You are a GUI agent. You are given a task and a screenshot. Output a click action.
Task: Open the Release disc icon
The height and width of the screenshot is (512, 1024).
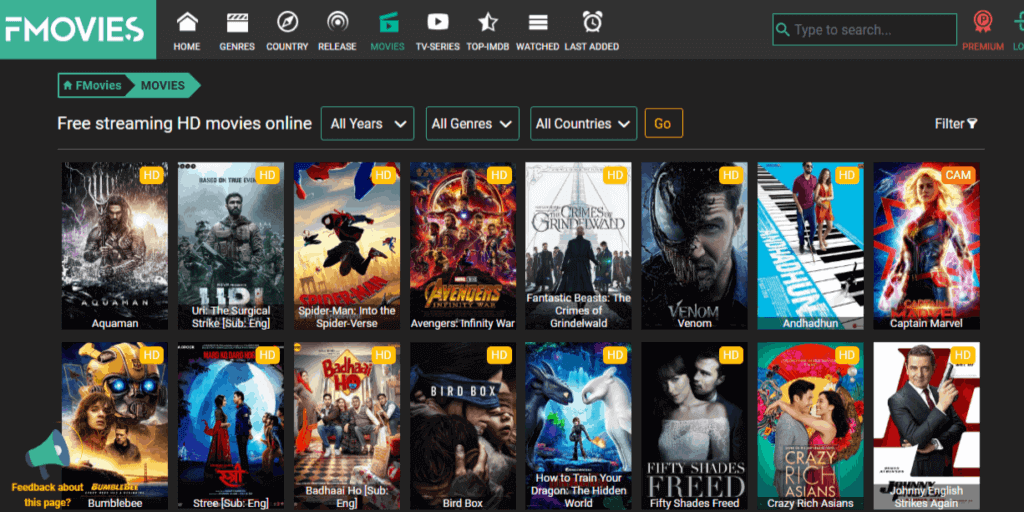point(337,22)
